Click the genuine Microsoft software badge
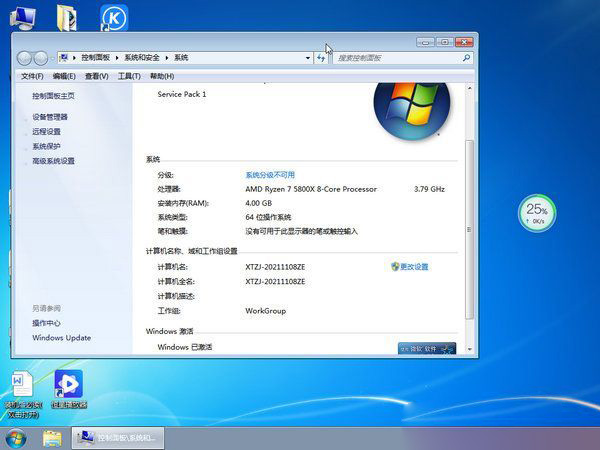Screen dimensions: 600x450 click(427, 348)
